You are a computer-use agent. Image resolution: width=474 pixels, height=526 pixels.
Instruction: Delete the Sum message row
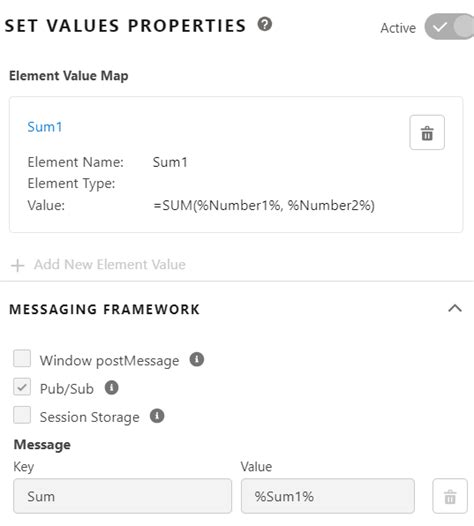(450, 496)
